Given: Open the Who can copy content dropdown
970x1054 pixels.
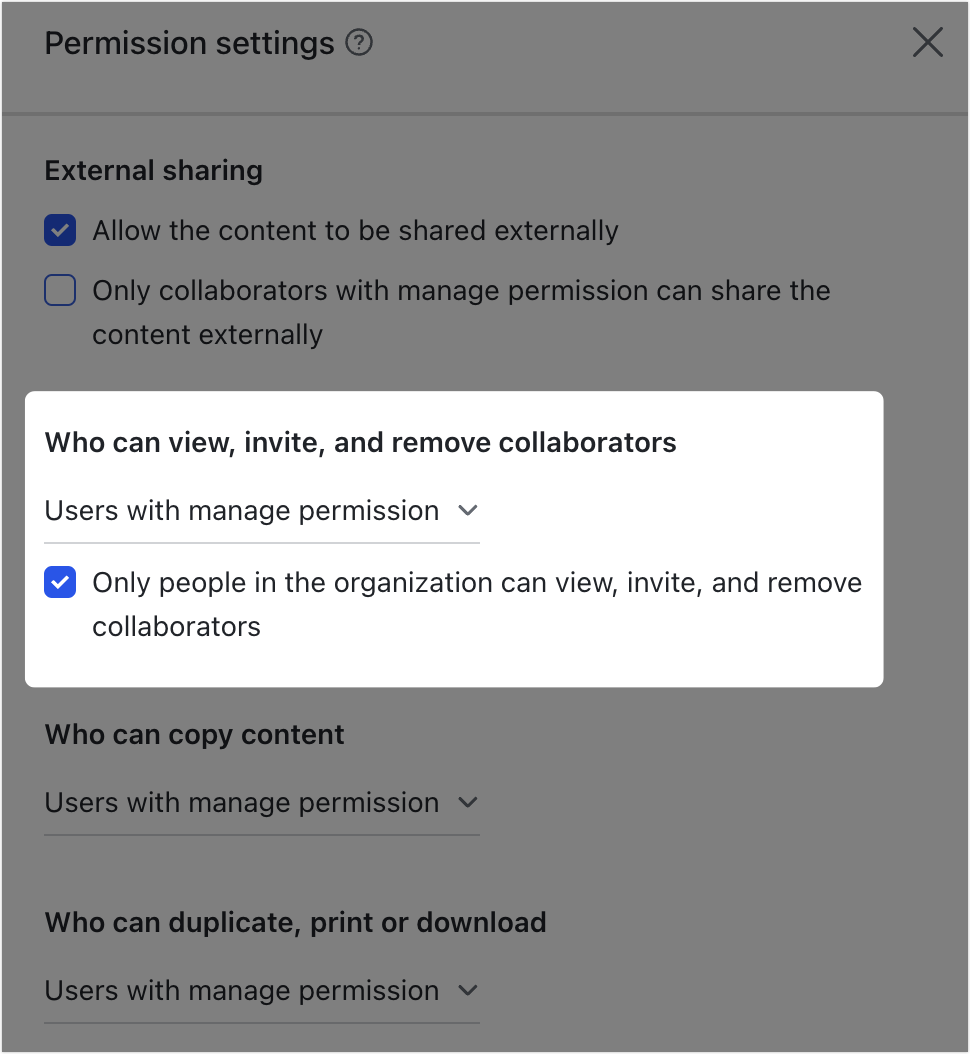Looking at the screenshot, I should (x=261, y=803).
